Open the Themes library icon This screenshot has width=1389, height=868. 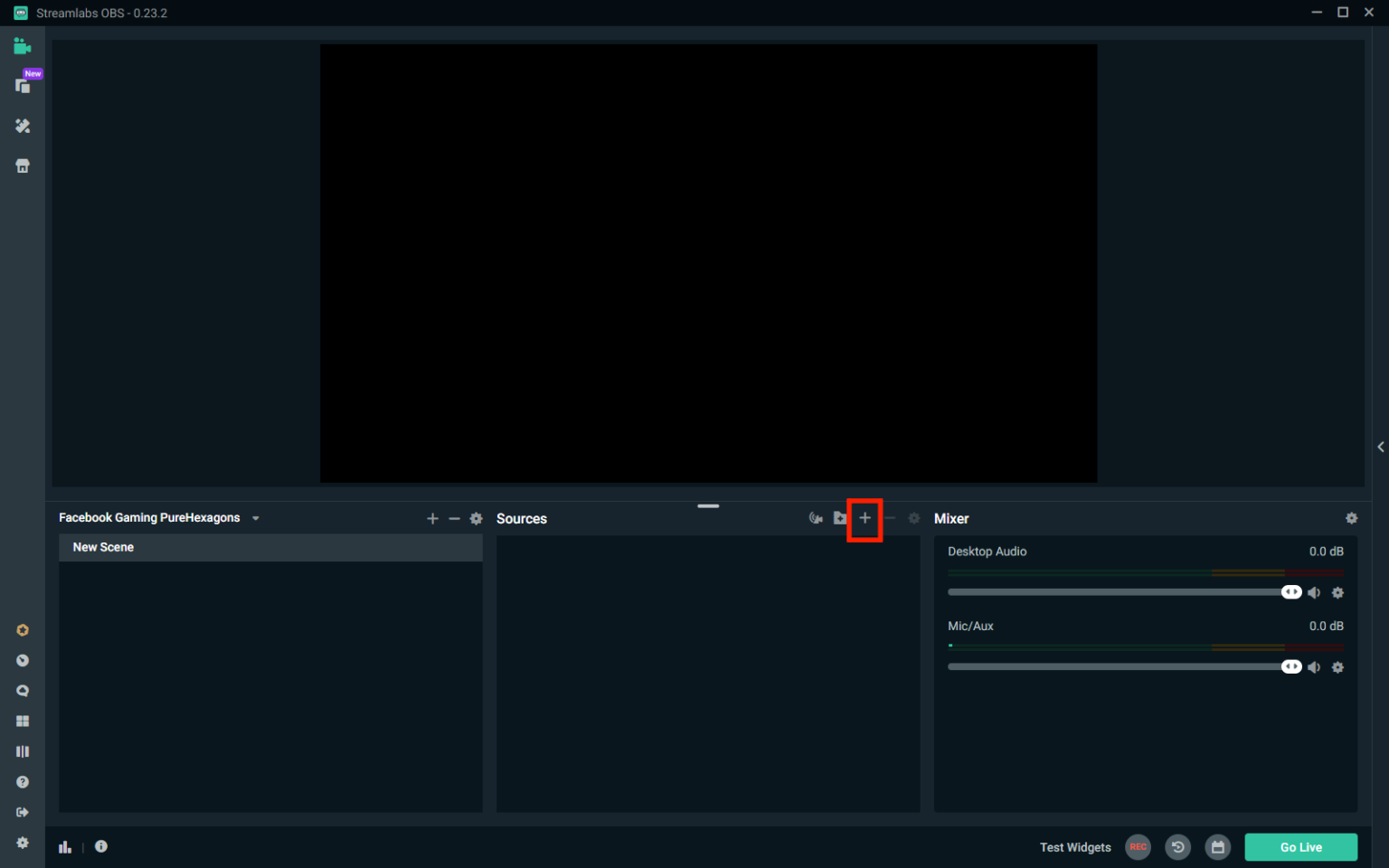tap(23, 126)
